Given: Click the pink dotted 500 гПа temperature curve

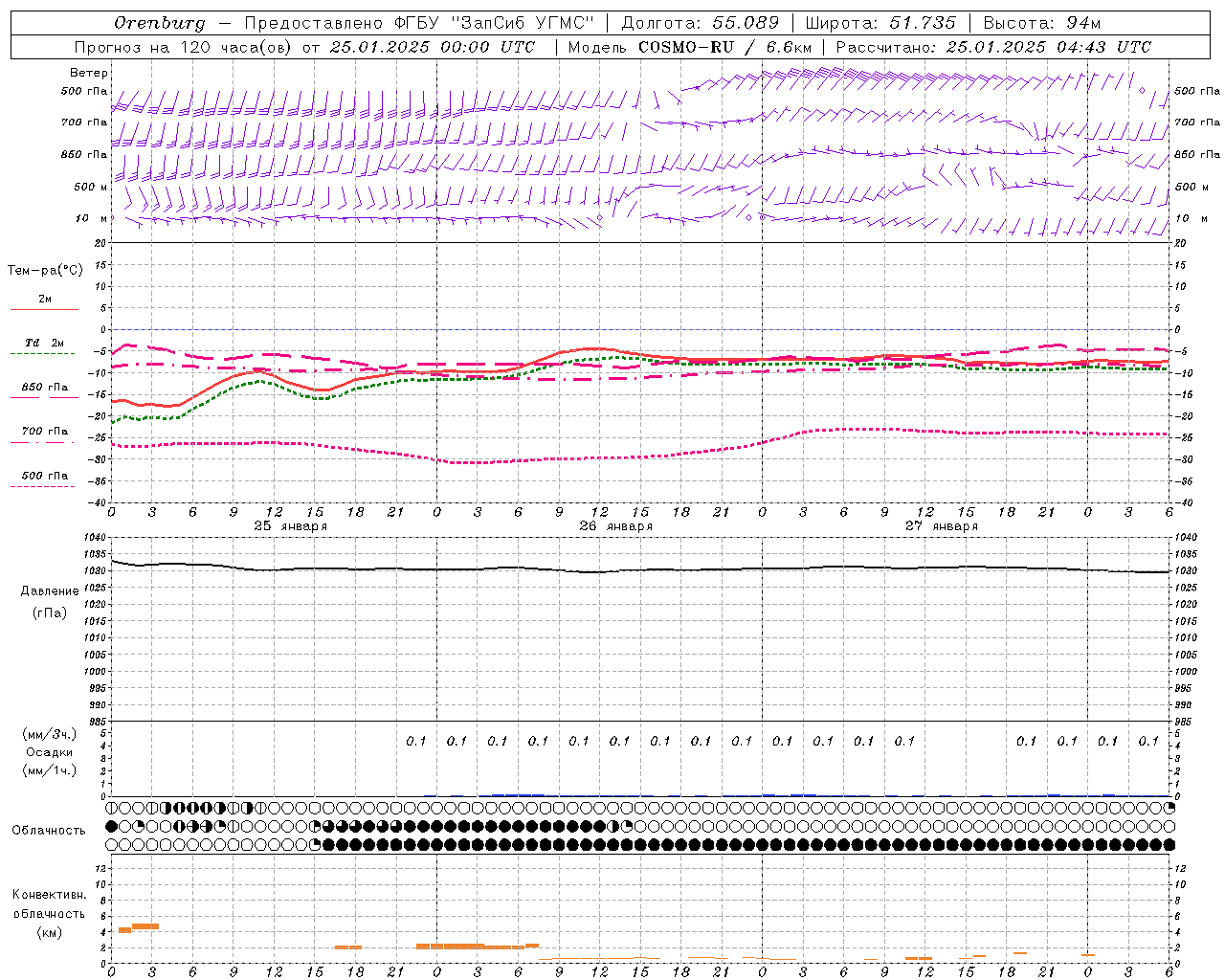Looking at the screenshot, I should (x=641, y=457).
